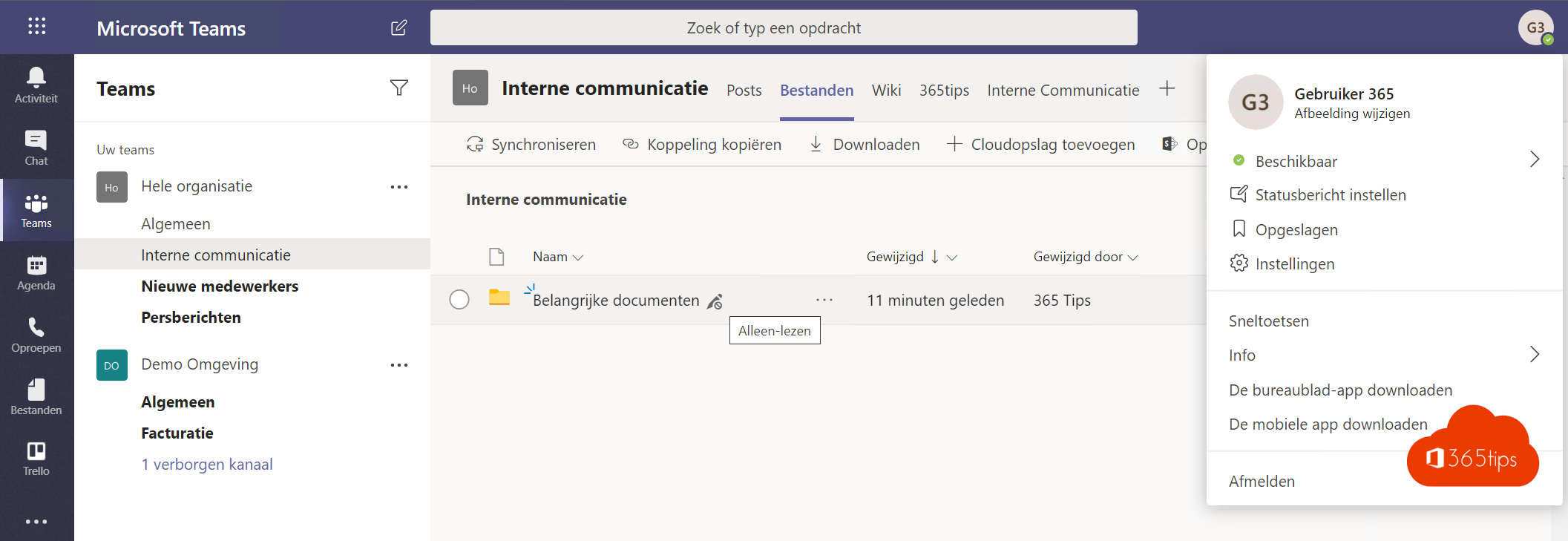1568x541 pixels.
Task: Switch to the 365tips tab
Action: point(944,90)
